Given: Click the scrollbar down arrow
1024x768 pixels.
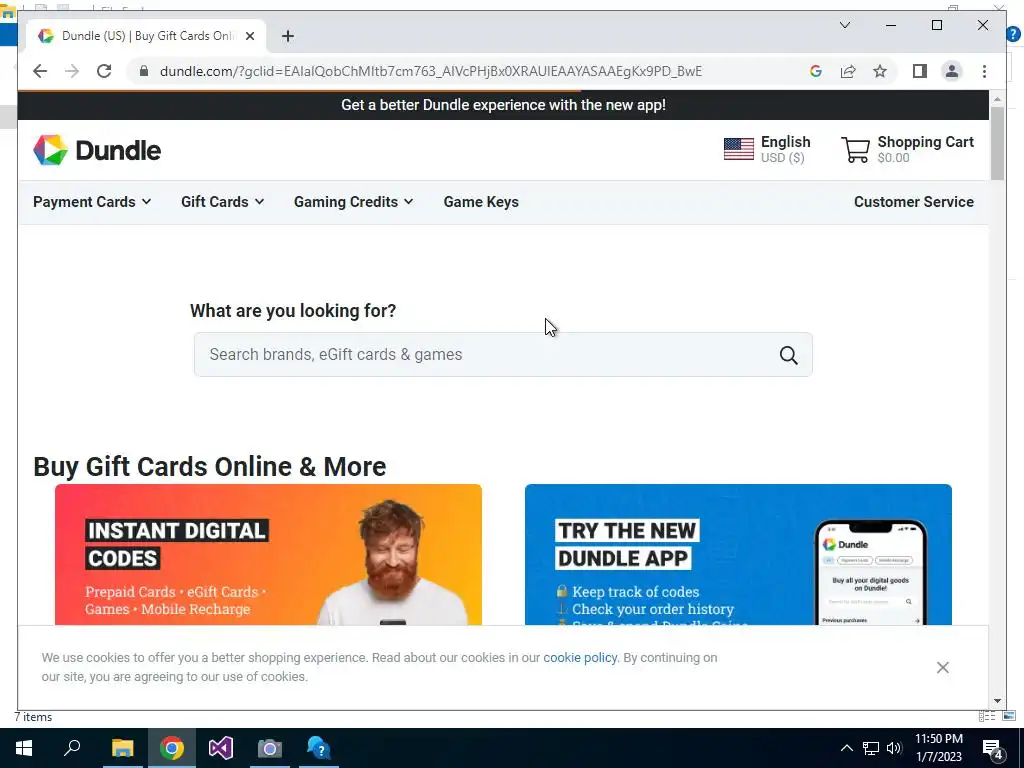Looking at the screenshot, I should click(x=997, y=701).
